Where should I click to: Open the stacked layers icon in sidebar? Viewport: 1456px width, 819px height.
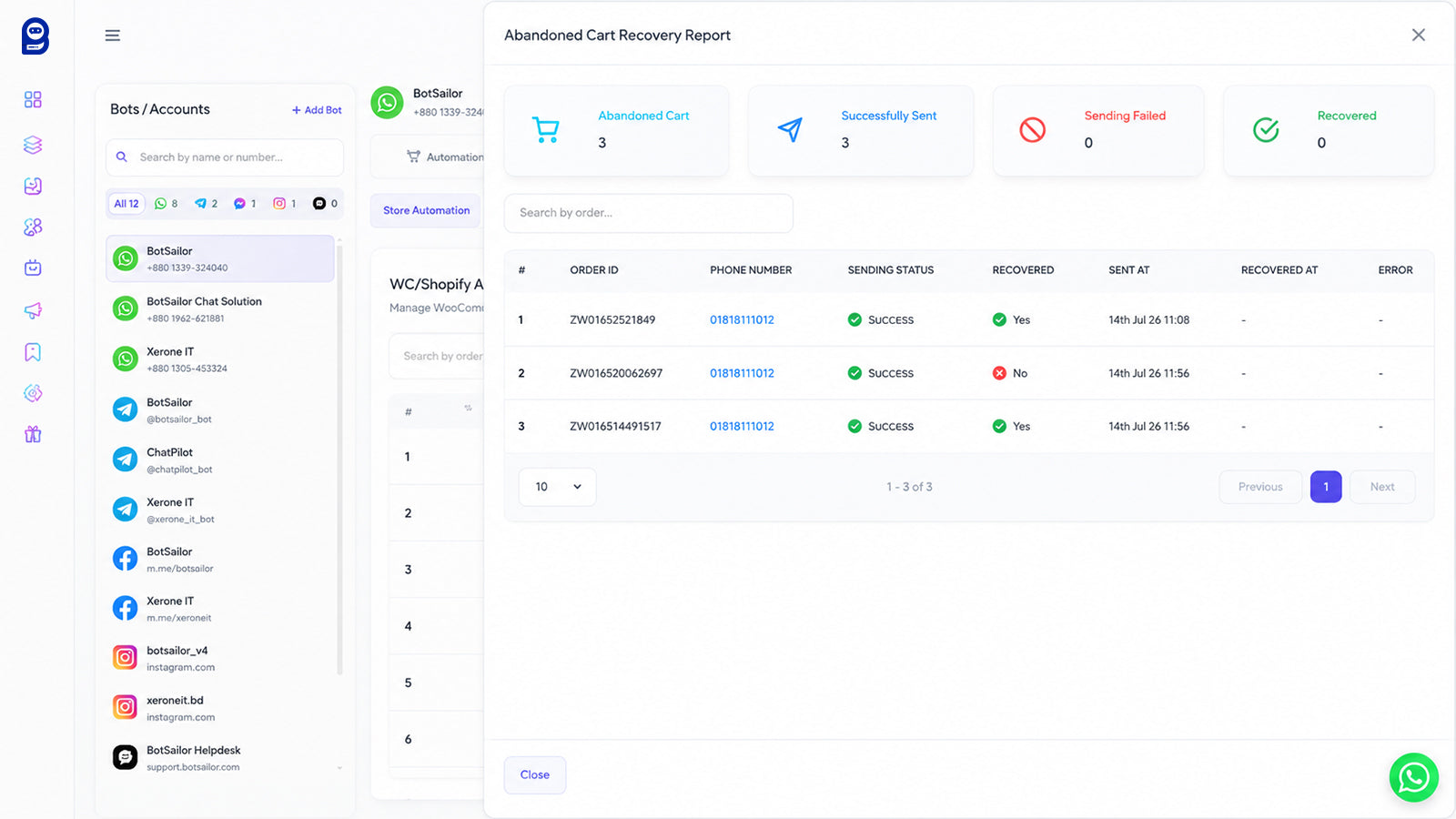tap(33, 145)
